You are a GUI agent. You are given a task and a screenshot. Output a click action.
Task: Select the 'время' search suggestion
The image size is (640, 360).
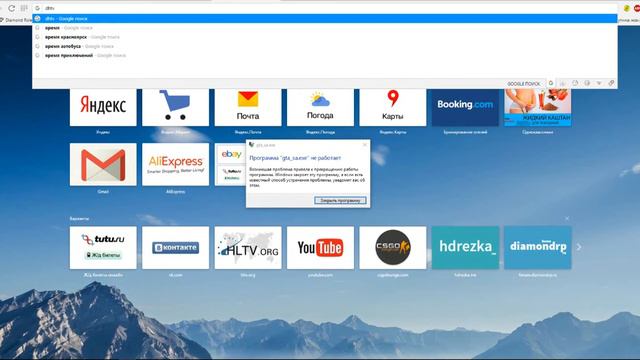pyautogui.click(x=325, y=28)
